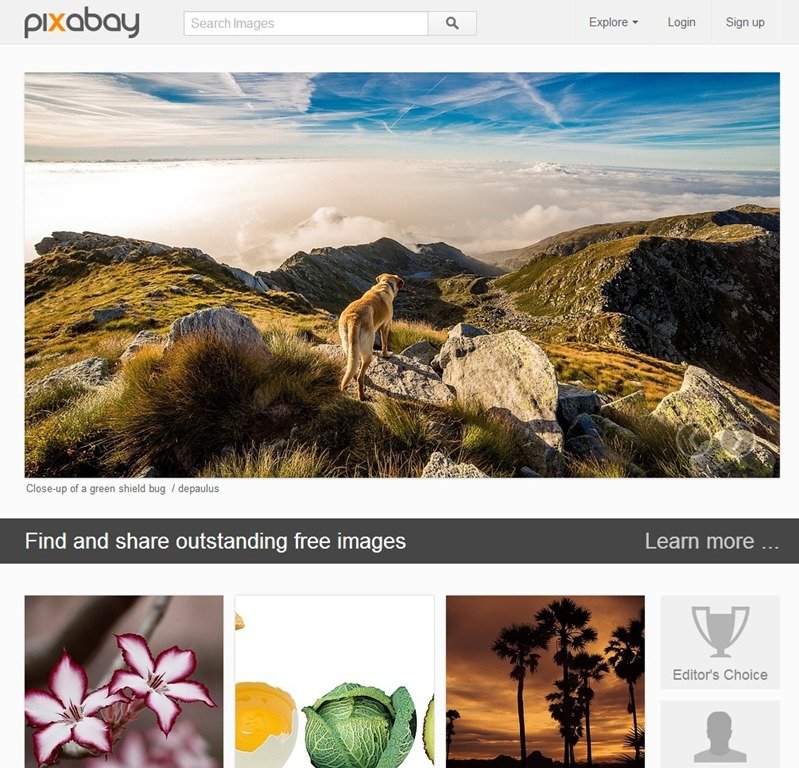The image size is (799, 768).
Task: Open 'Close-up of a green shield bug' caption link
Action: [x=96, y=489]
